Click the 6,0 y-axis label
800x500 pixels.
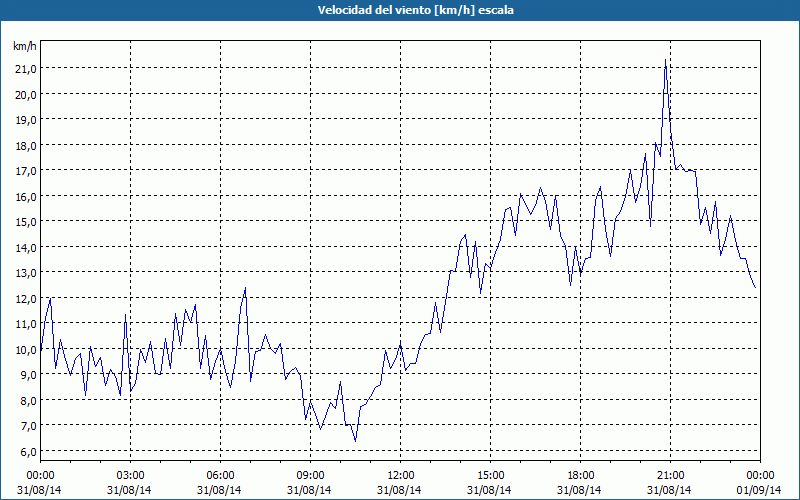click(x=29, y=451)
